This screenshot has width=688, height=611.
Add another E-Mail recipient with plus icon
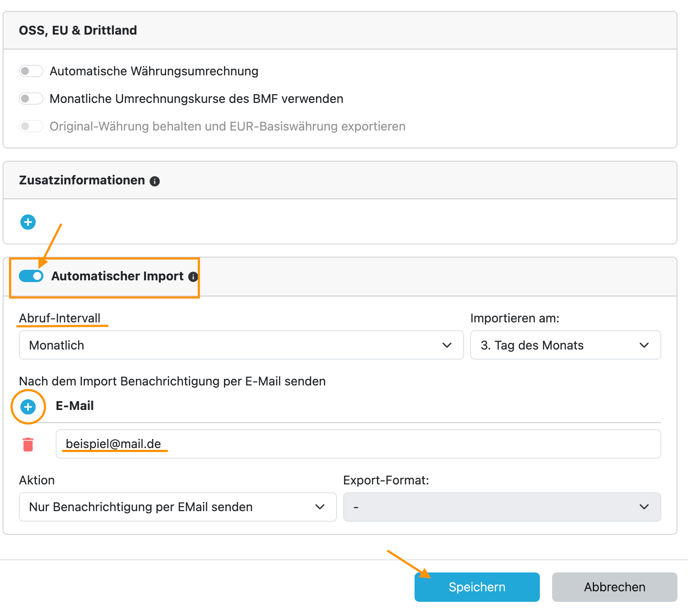pos(28,407)
